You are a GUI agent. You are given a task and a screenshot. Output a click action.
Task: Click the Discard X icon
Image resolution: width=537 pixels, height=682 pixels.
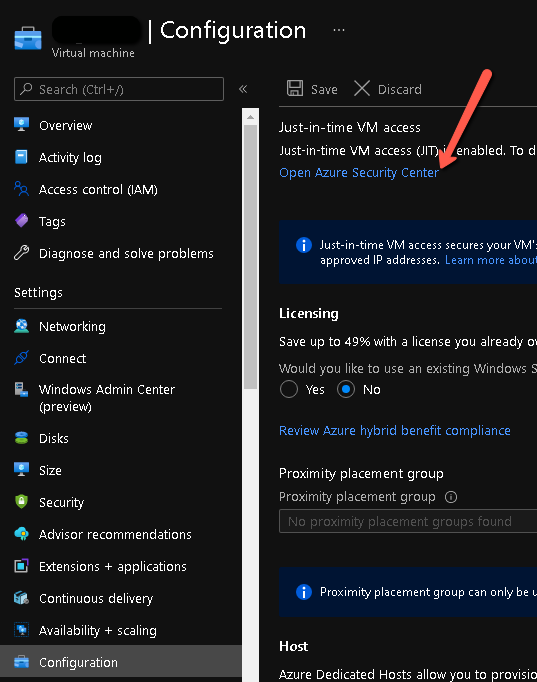[x=362, y=88]
